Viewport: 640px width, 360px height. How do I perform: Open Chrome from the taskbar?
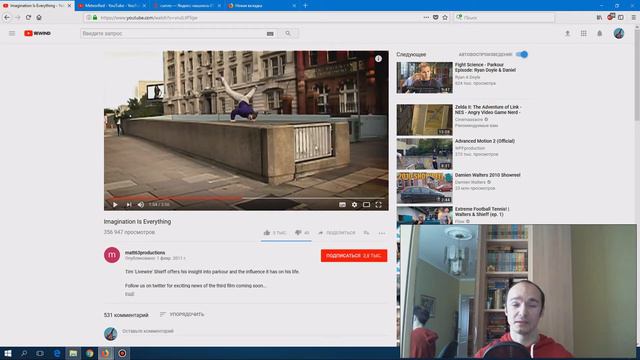click(89, 353)
